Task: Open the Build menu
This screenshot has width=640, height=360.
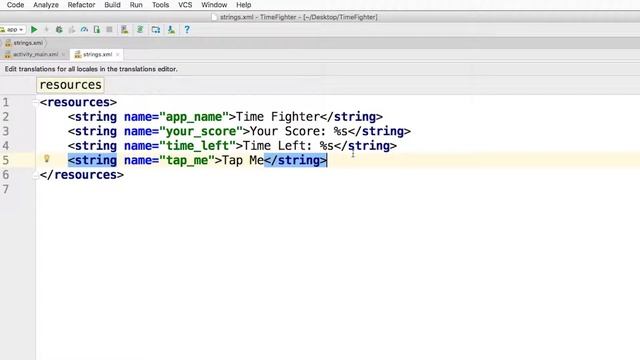Action: [112, 5]
